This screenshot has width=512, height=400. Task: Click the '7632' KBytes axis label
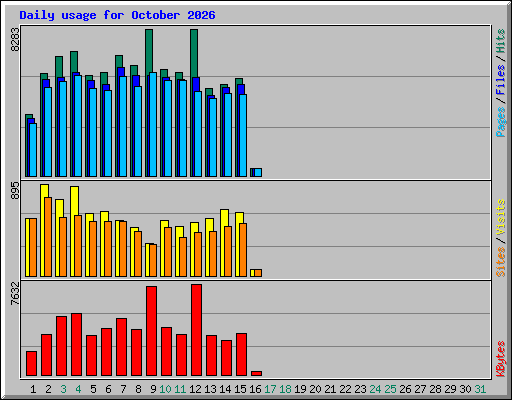(x=15, y=293)
